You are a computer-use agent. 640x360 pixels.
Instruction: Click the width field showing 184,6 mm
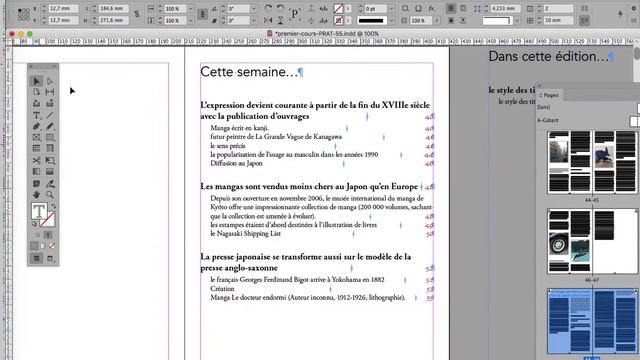(114, 8)
